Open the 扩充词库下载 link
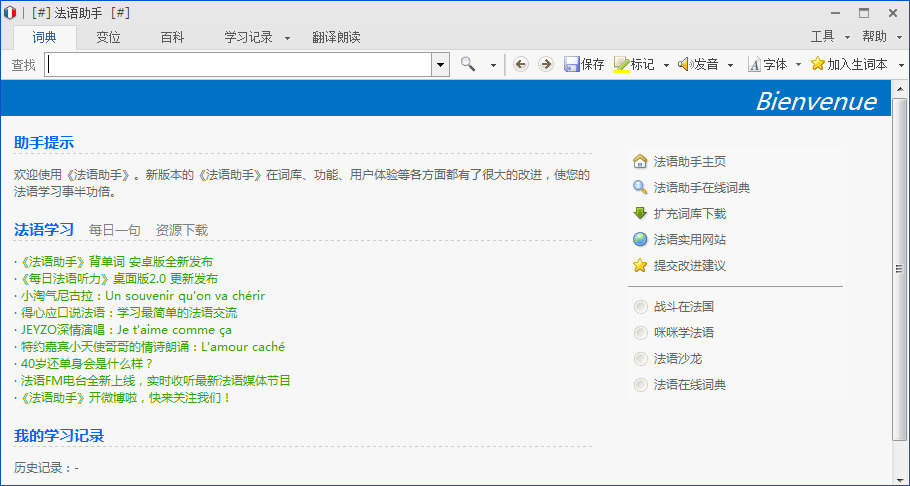 pos(689,214)
